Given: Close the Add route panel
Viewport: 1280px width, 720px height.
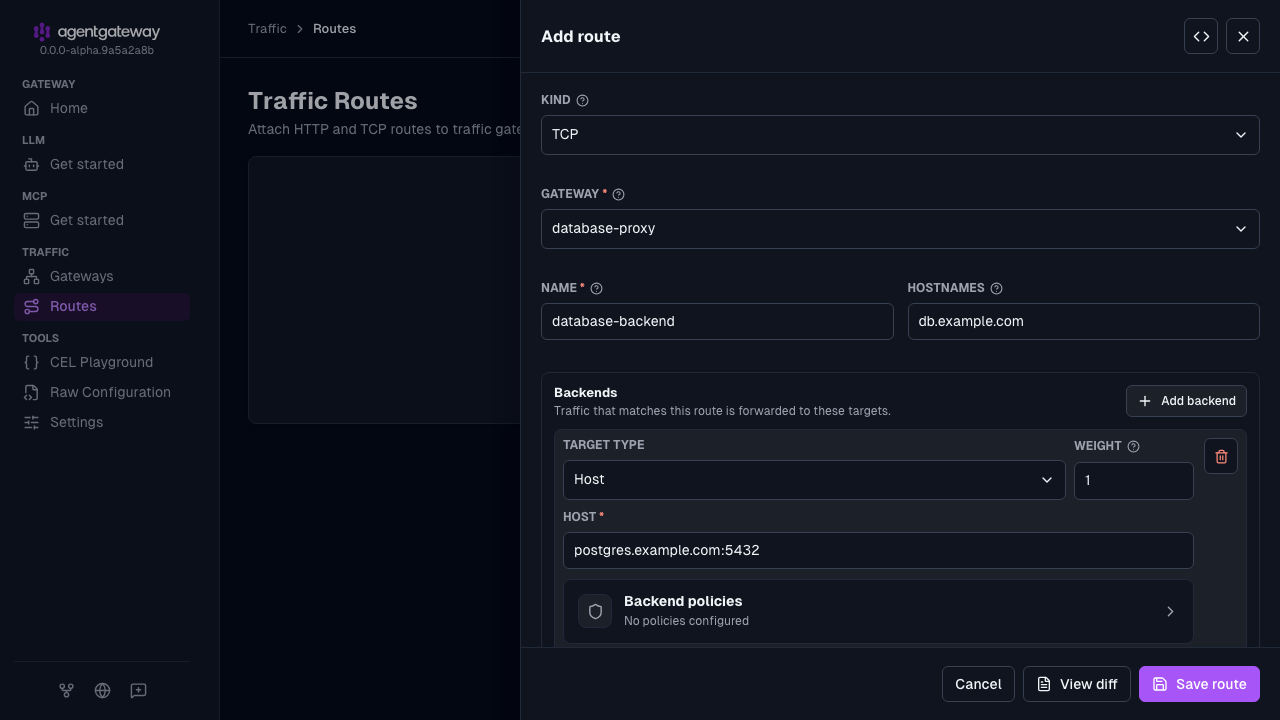Looking at the screenshot, I should [1243, 36].
